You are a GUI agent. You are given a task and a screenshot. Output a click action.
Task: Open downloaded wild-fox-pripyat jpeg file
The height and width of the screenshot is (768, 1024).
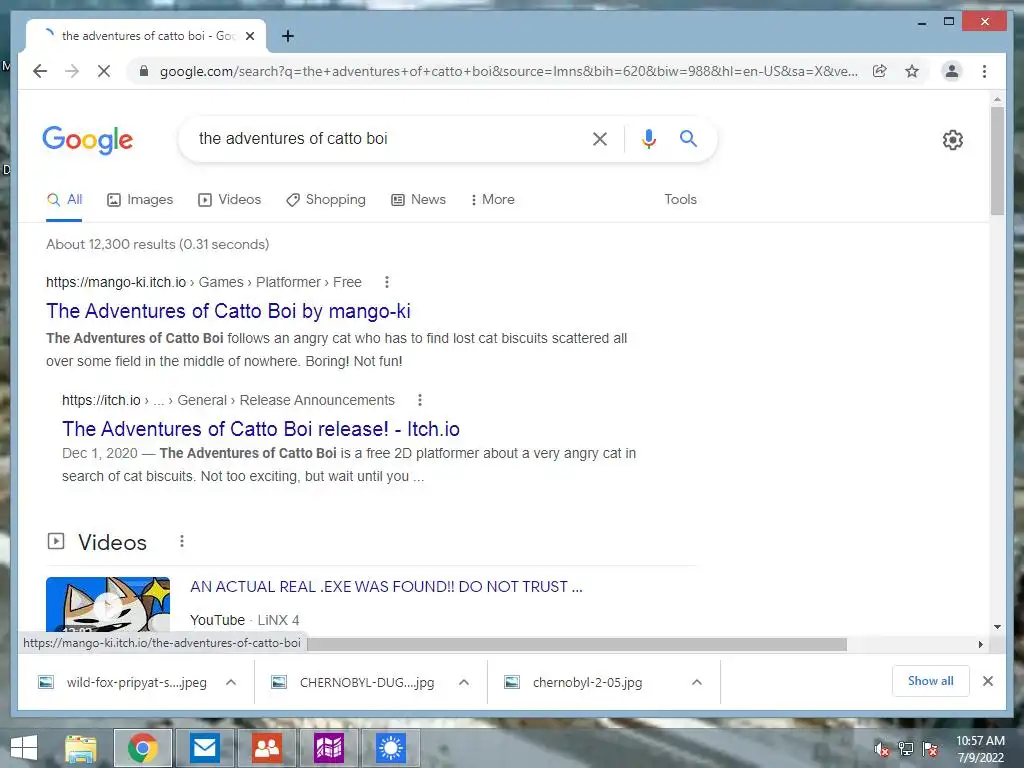tap(123, 682)
